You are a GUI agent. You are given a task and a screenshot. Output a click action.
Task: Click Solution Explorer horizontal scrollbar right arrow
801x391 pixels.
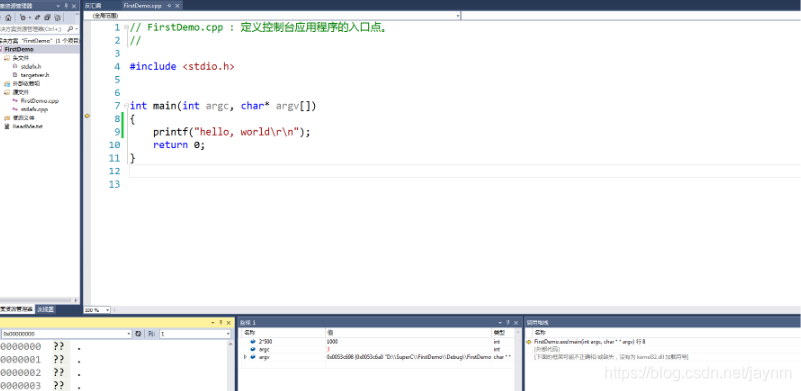point(77,301)
